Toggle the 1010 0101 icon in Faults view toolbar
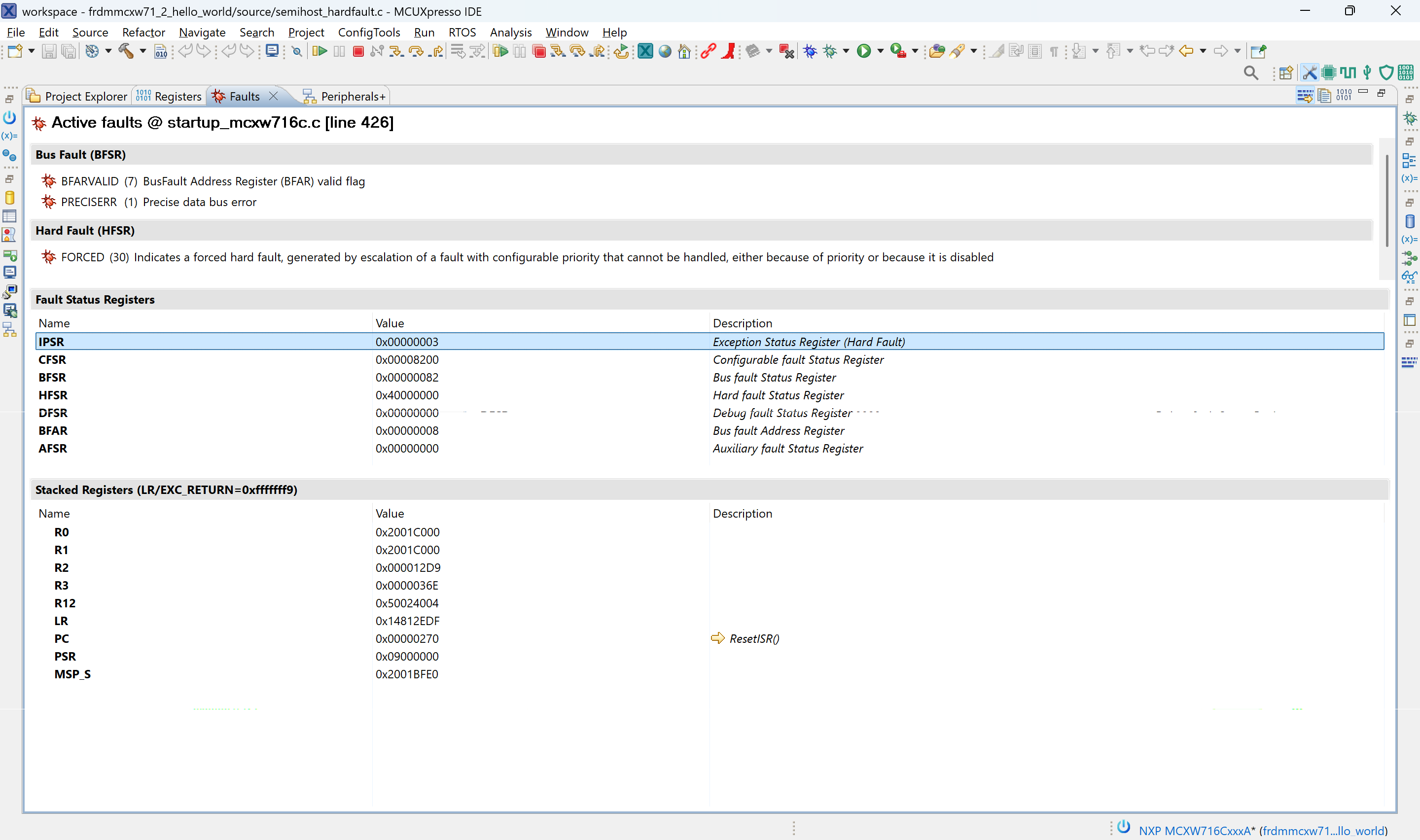Viewport: 1420px width, 840px height. [x=1344, y=95]
